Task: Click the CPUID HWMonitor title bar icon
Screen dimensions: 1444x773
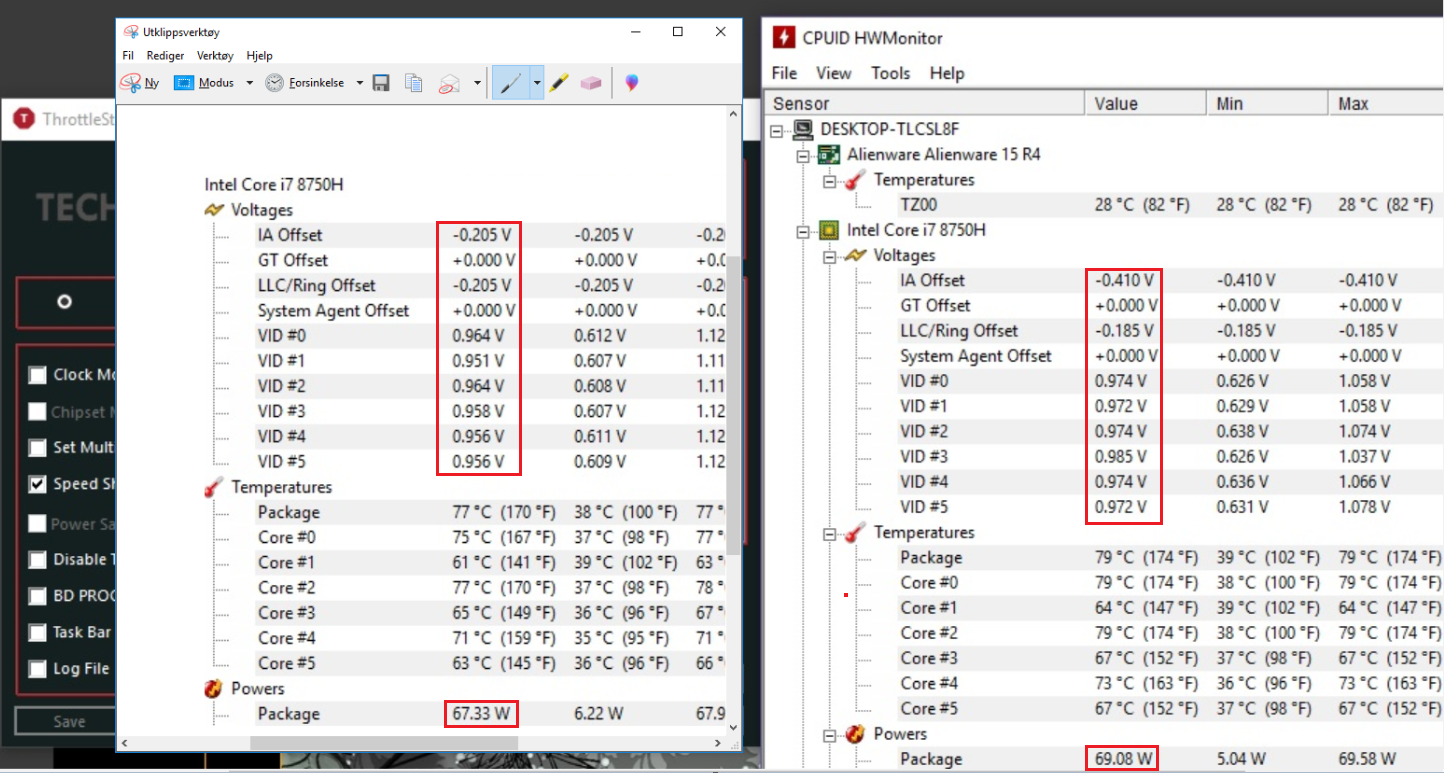Action: click(x=785, y=38)
